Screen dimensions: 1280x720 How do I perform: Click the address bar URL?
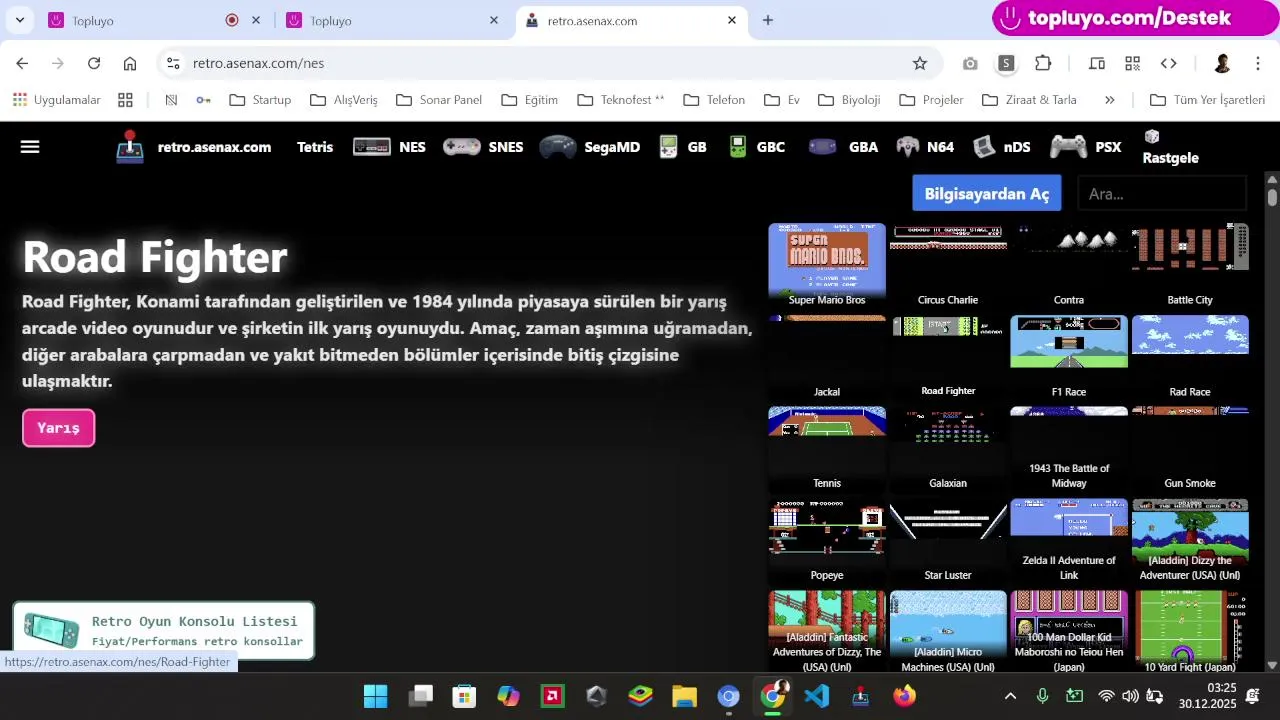(x=258, y=63)
